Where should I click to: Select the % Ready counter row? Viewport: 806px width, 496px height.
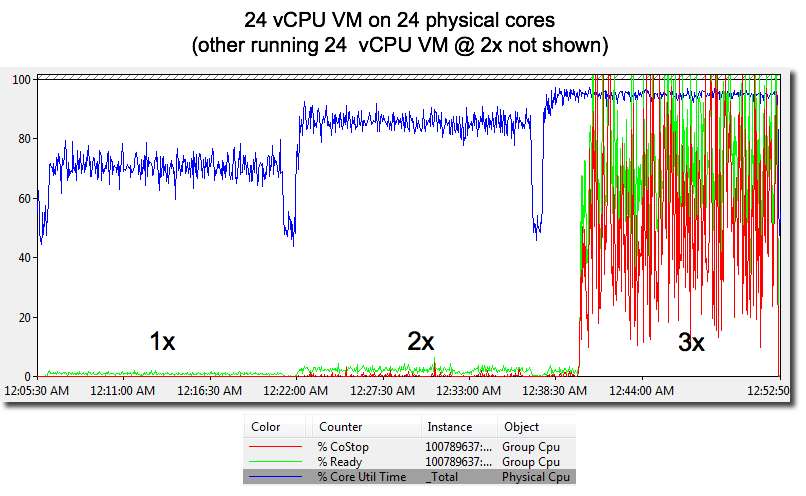tap(409, 462)
